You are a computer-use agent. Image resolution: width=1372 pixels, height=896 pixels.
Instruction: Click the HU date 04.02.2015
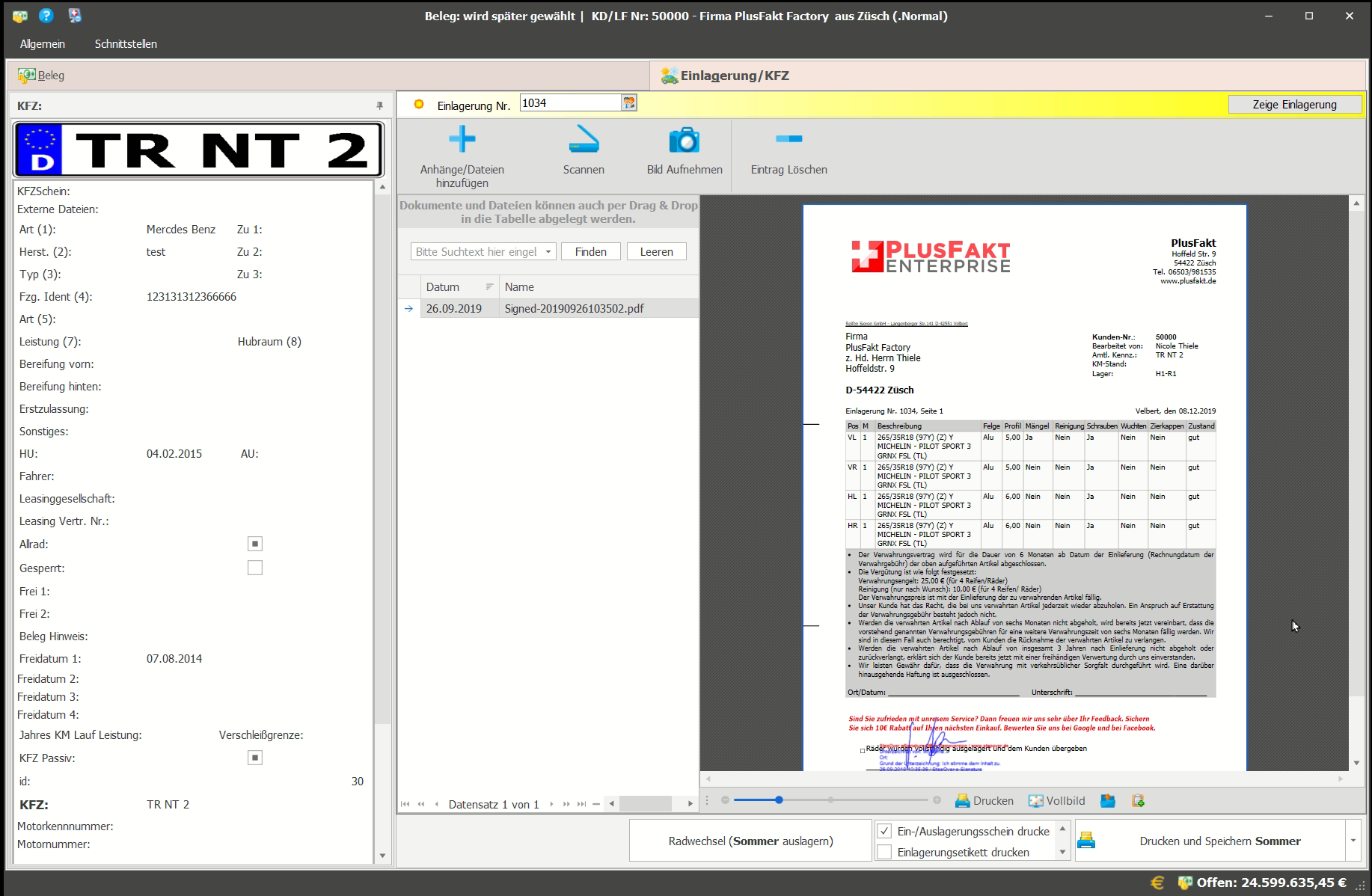click(174, 453)
